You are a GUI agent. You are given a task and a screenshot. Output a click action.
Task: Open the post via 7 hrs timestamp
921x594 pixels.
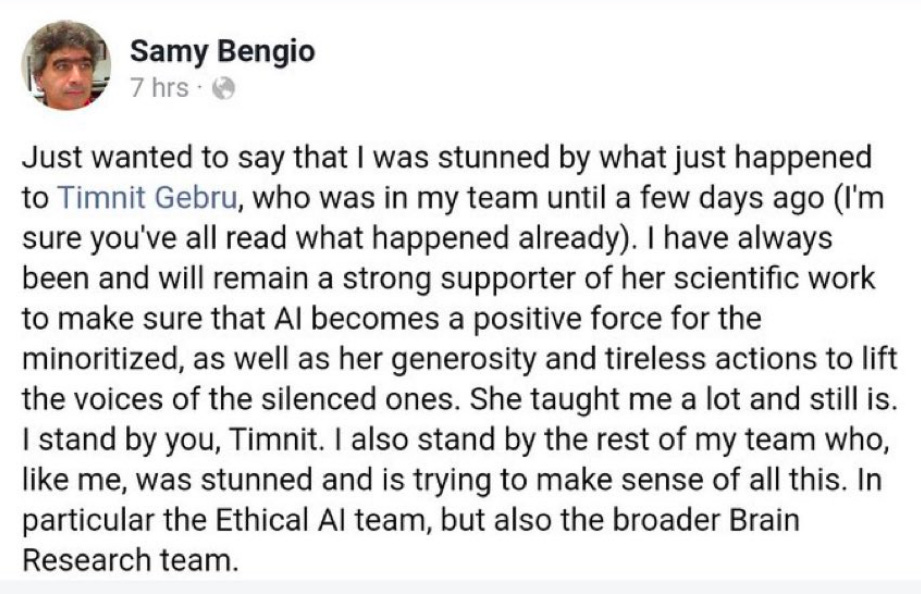(159, 88)
